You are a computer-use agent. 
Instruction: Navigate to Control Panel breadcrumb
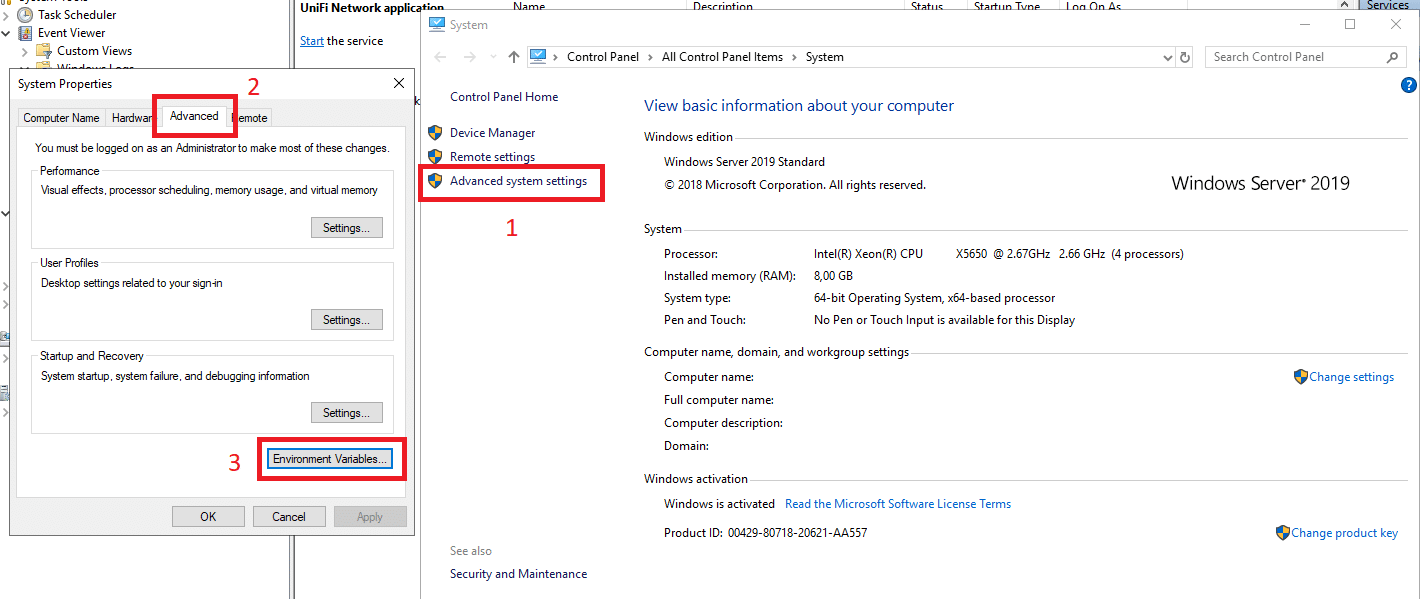pos(603,57)
